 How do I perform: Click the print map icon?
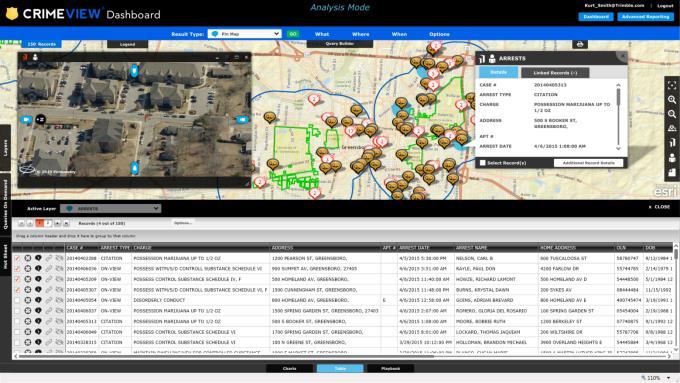pos(580,44)
